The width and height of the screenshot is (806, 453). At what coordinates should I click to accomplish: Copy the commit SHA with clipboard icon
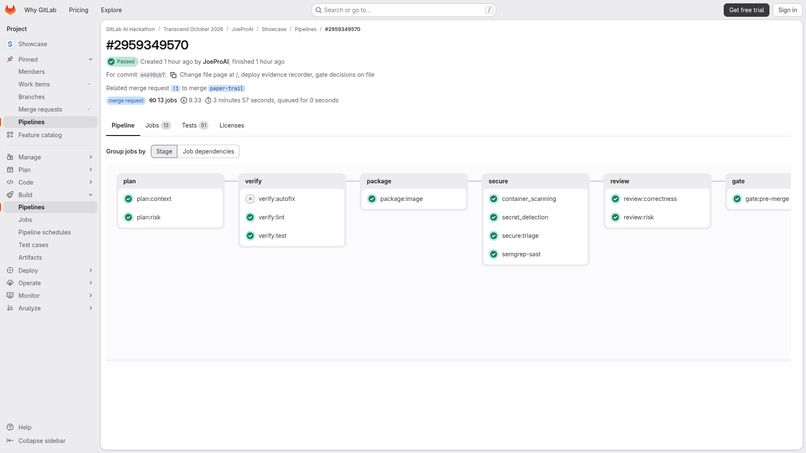[x=173, y=75]
